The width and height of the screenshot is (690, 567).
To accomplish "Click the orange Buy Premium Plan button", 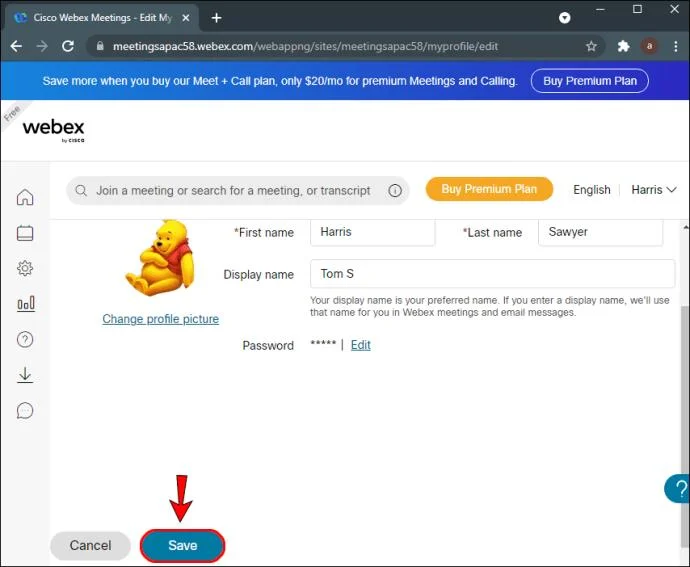I will tap(489, 189).
